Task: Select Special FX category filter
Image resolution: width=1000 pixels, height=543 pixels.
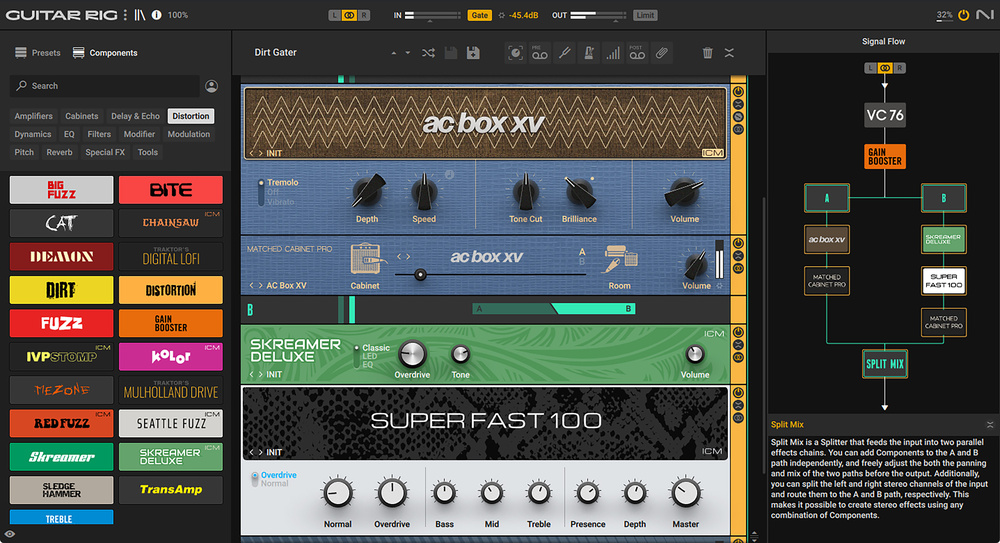Action: (x=105, y=152)
